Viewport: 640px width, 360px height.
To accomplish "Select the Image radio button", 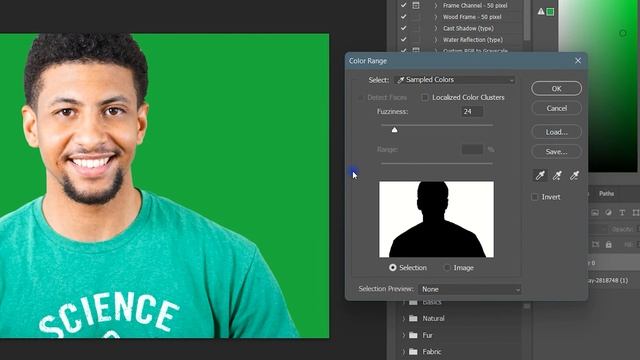I will click(x=447, y=268).
